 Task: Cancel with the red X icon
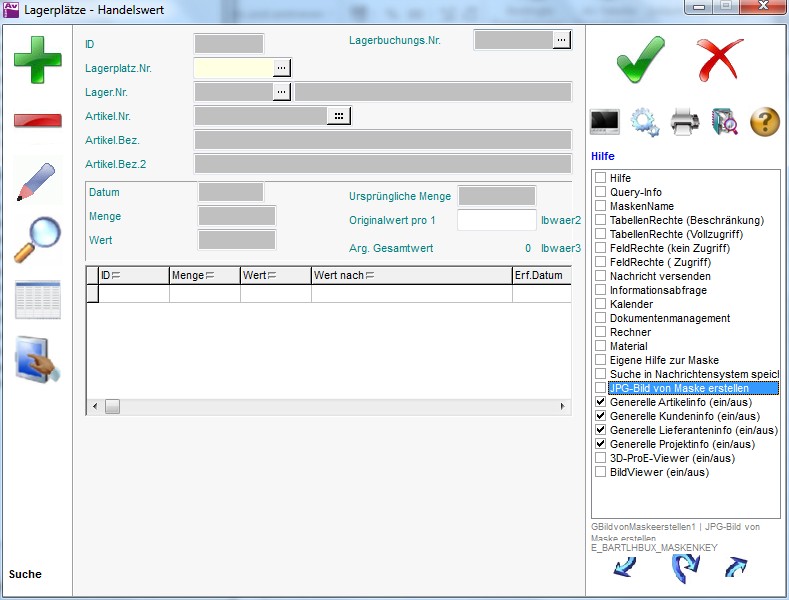tap(720, 59)
